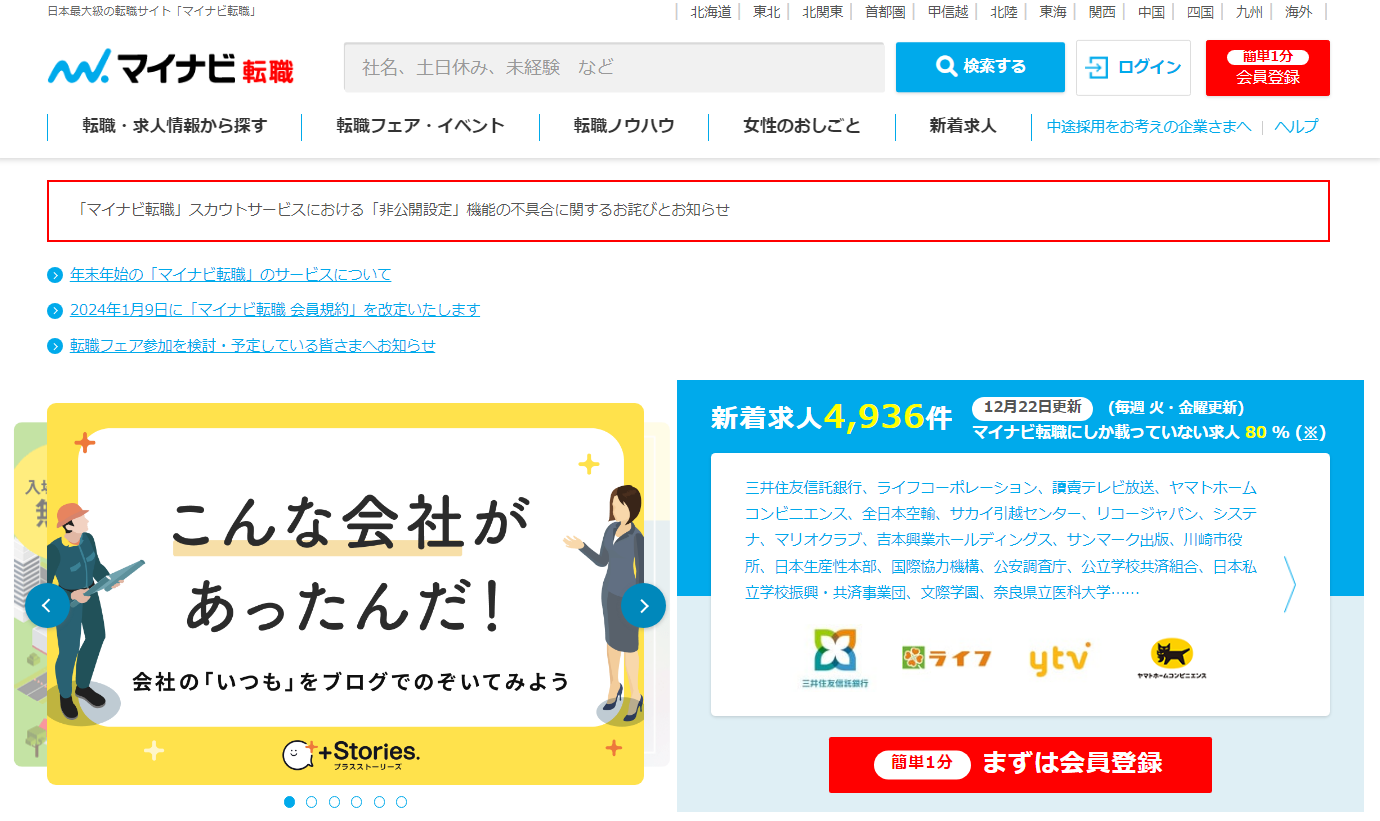This screenshot has height=821, width=1380.
Task: Click the 12月22日更新 badge
Action: click(1032, 408)
